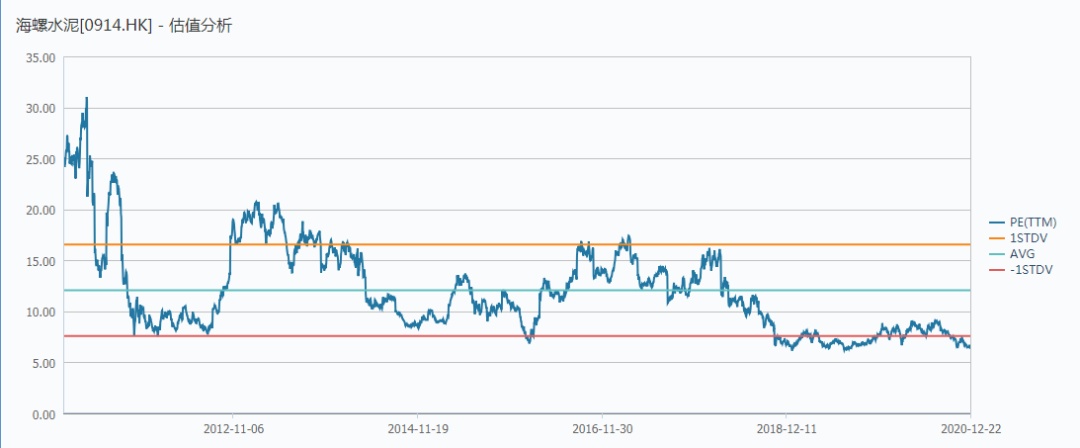Click the teal AVG horizontal line
1080x448 pixels.
click(517, 290)
